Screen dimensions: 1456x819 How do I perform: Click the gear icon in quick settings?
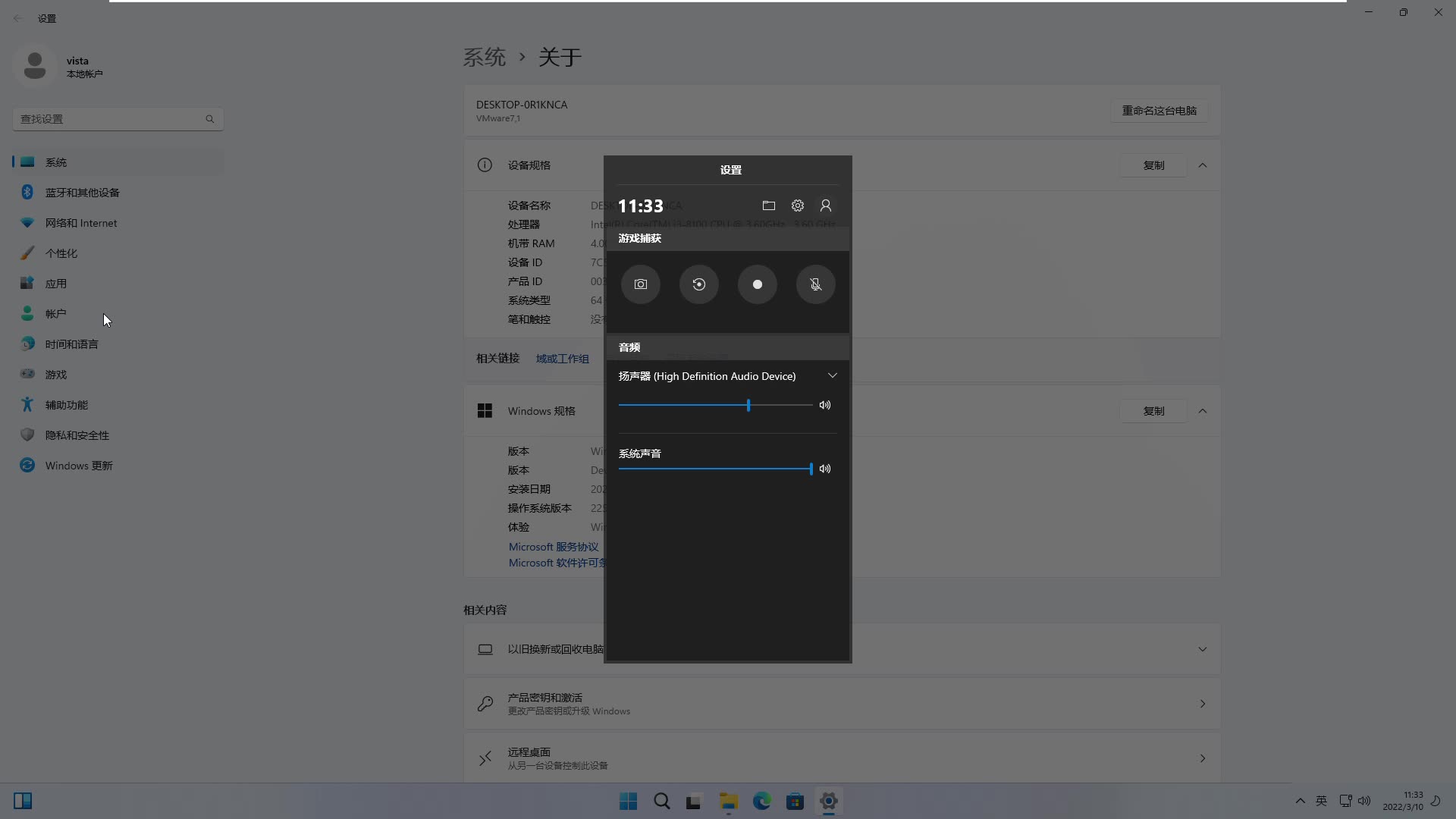(798, 205)
